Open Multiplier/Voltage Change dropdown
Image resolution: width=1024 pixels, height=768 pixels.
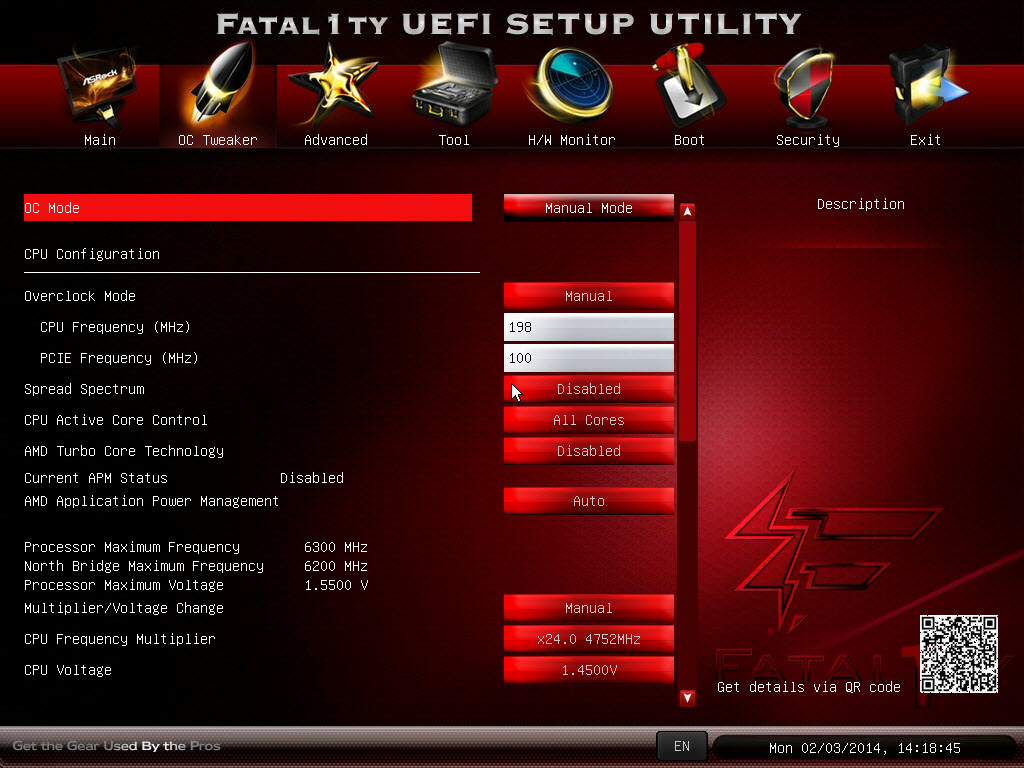click(588, 608)
